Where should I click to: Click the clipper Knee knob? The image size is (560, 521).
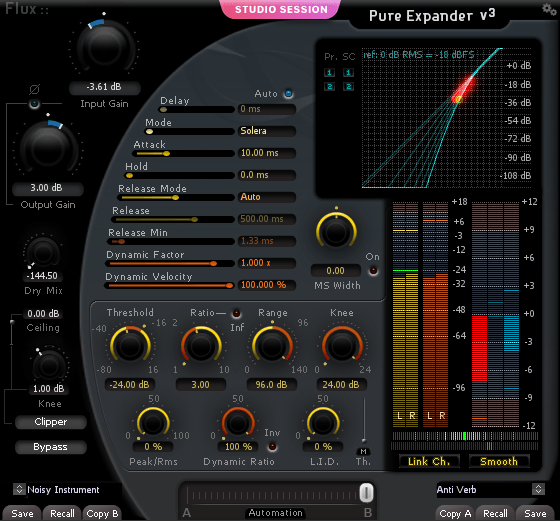[49, 365]
